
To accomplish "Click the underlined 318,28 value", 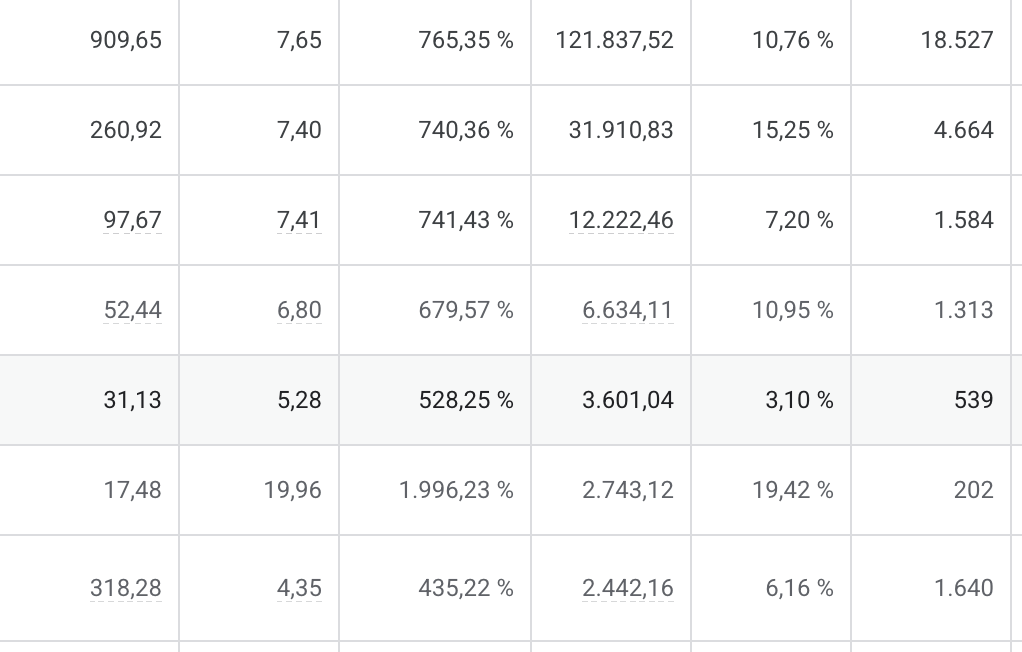I will tap(126, 588).
